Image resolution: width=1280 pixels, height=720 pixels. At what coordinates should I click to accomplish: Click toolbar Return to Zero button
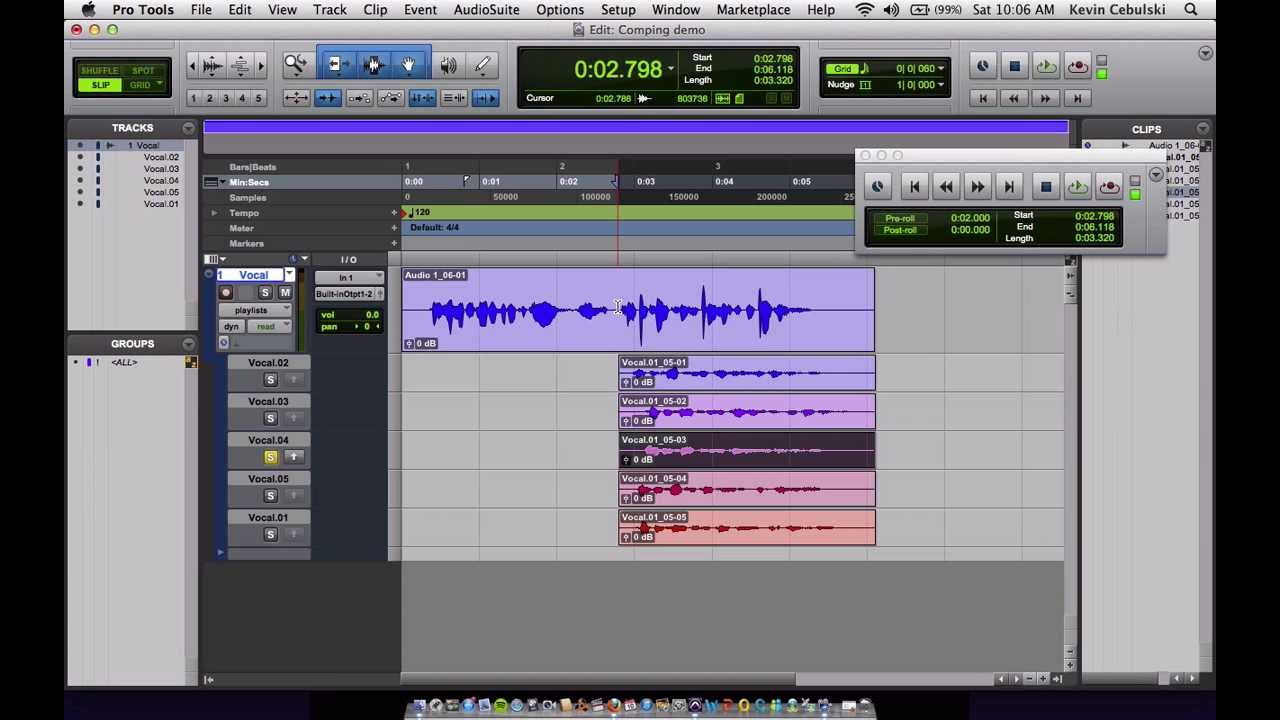[x=983, y=98]
